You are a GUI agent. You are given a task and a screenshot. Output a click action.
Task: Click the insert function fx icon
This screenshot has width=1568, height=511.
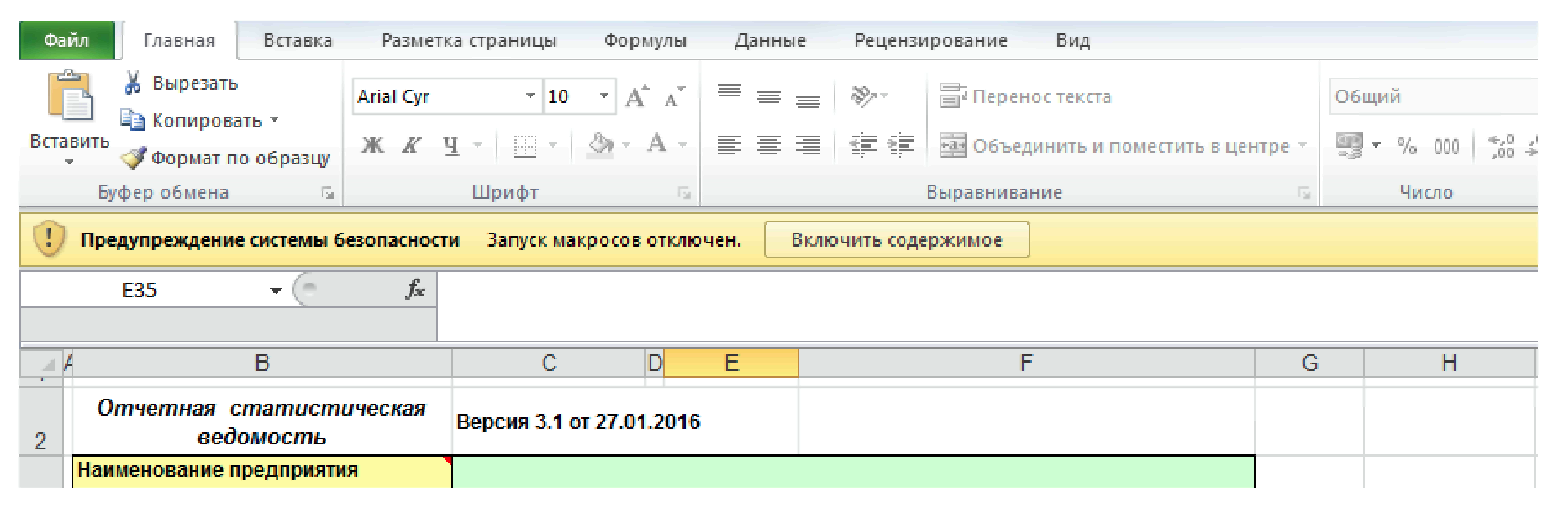pos(415,289)
